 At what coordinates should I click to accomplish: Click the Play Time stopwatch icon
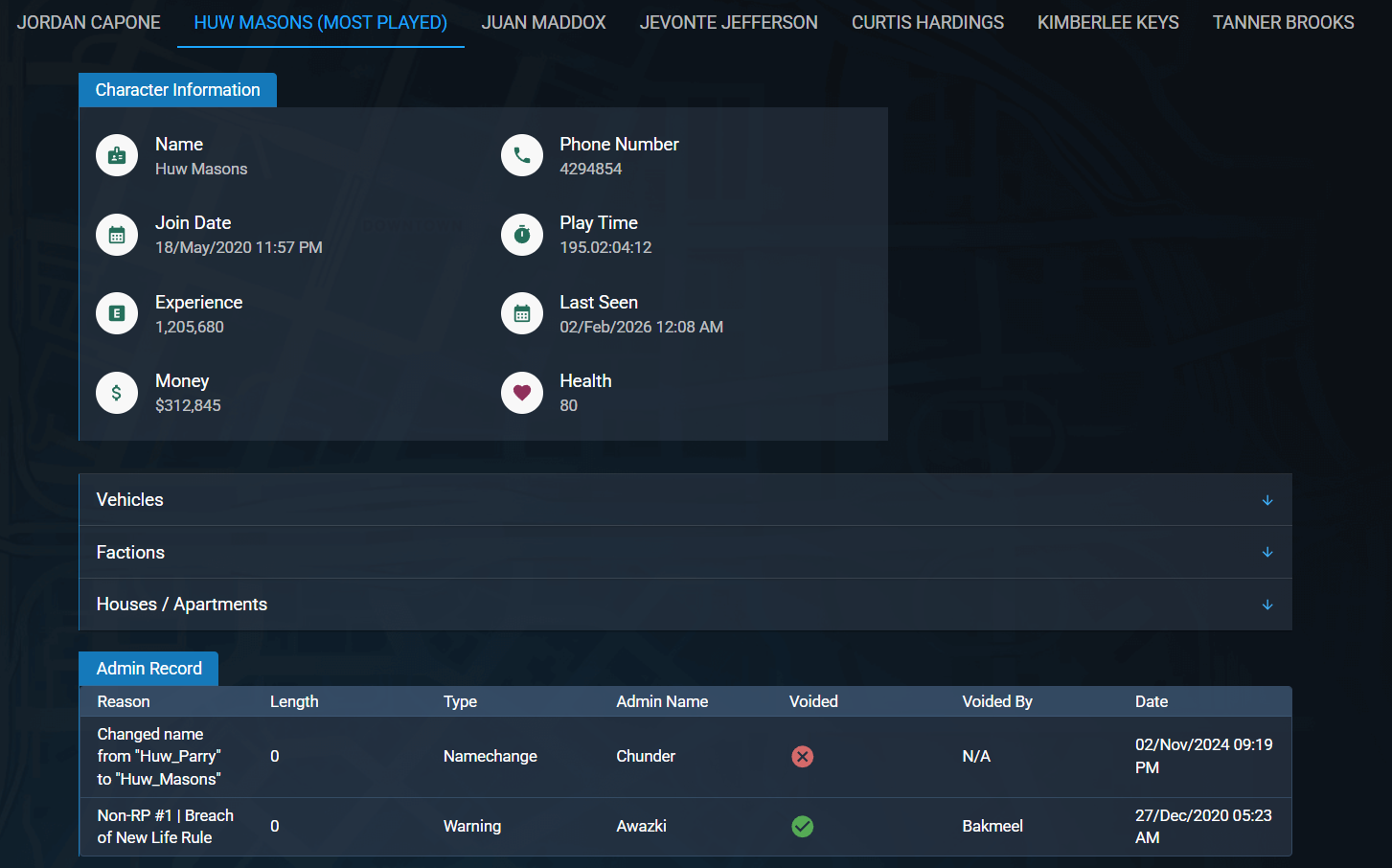tap(522, 235)
